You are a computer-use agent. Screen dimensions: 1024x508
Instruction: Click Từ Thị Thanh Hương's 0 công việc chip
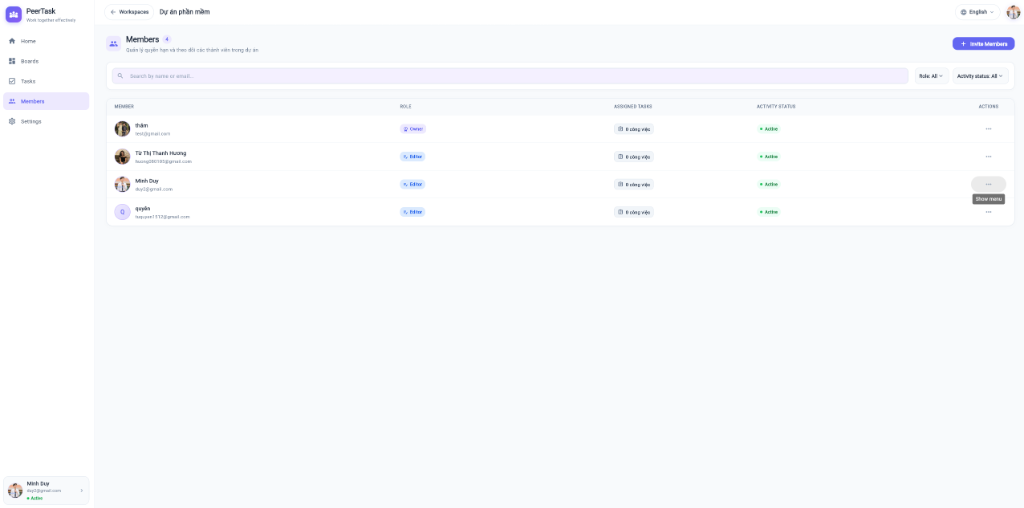(633, 157)
